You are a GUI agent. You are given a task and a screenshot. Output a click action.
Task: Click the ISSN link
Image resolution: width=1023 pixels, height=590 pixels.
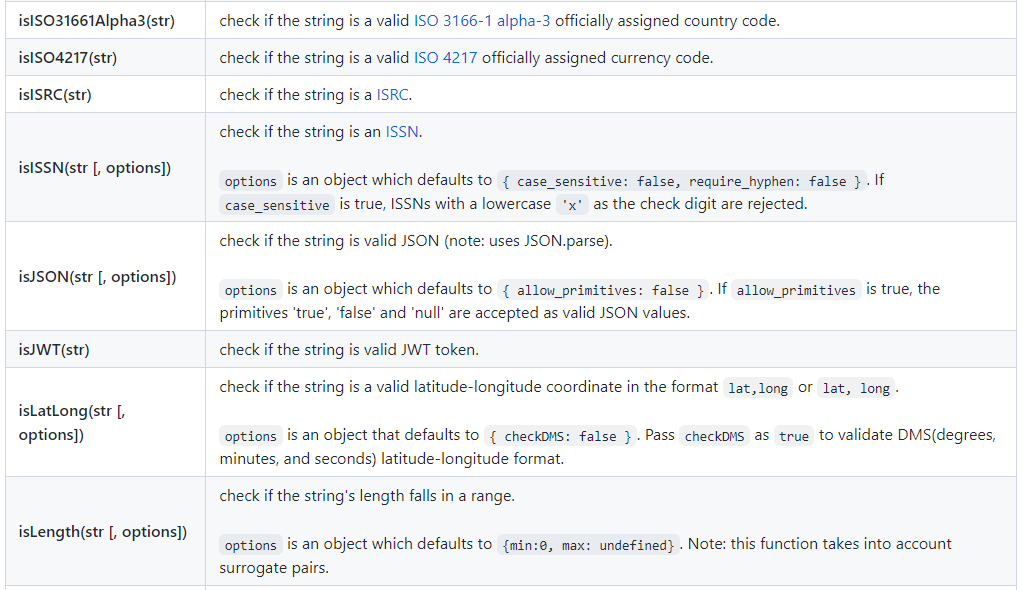tap(402, 132)
